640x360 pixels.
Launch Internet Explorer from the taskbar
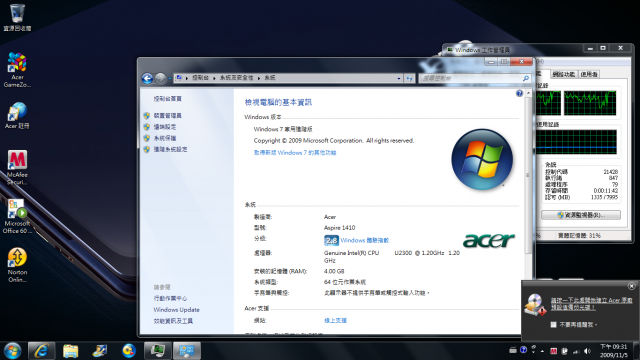(x=41, y=351)
